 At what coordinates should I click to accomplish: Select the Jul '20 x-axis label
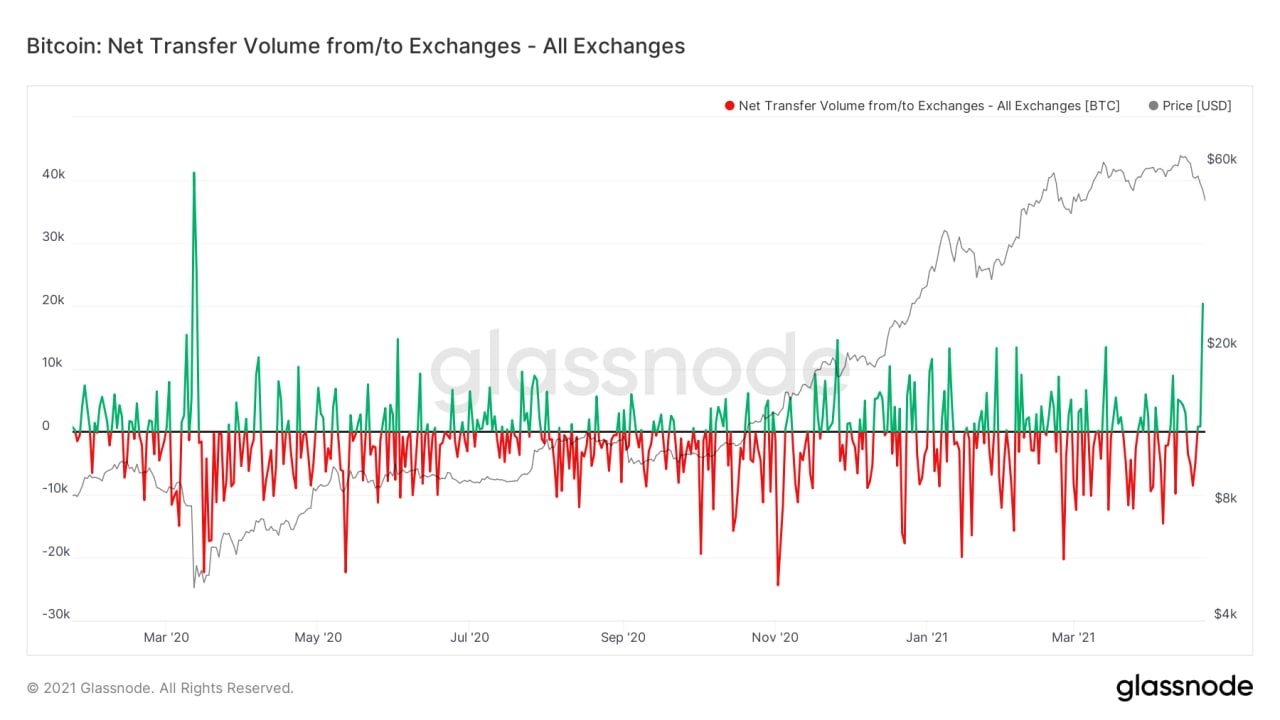pos(468,636)
